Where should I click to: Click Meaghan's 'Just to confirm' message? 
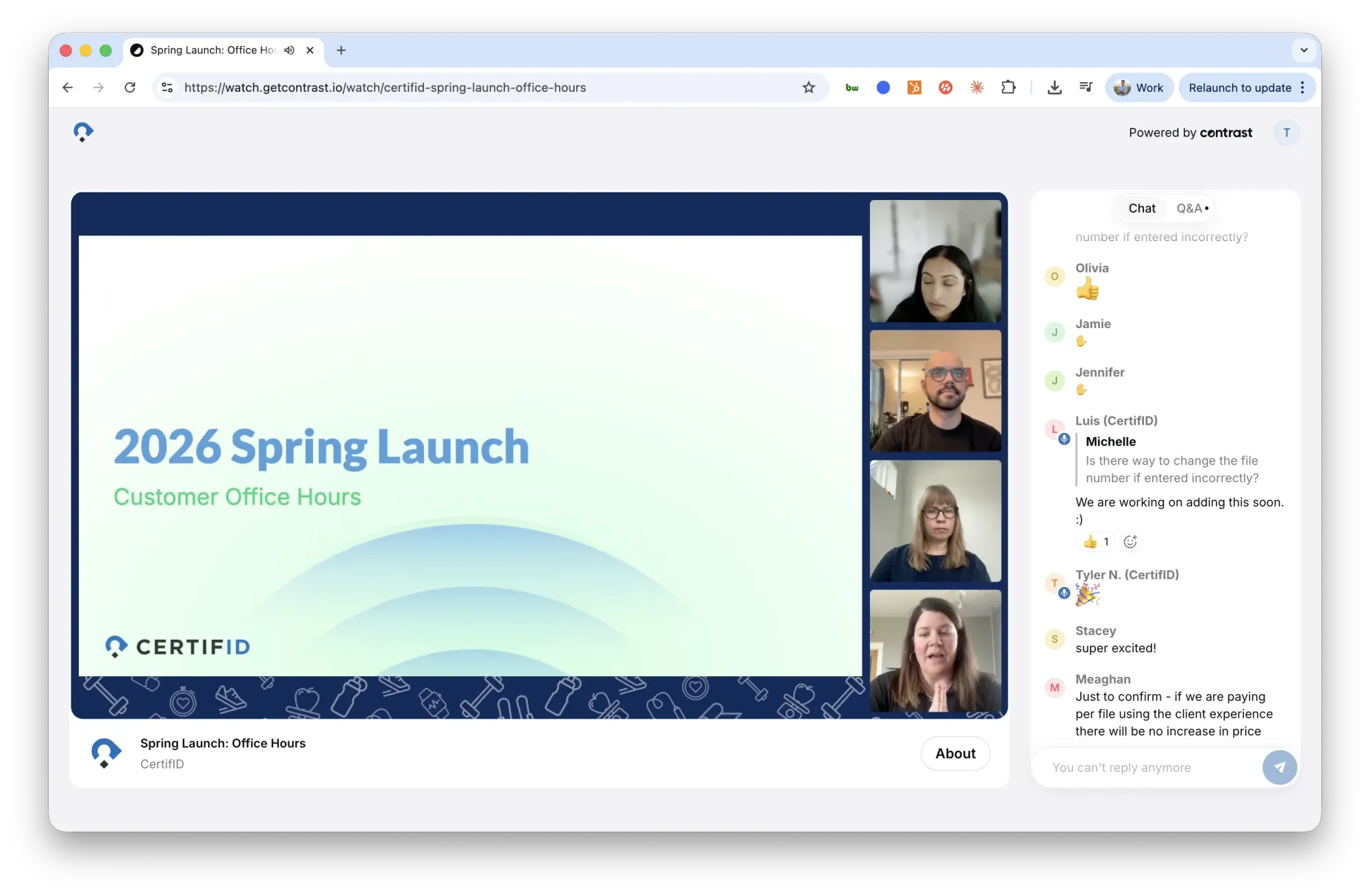click(1174, 714)
